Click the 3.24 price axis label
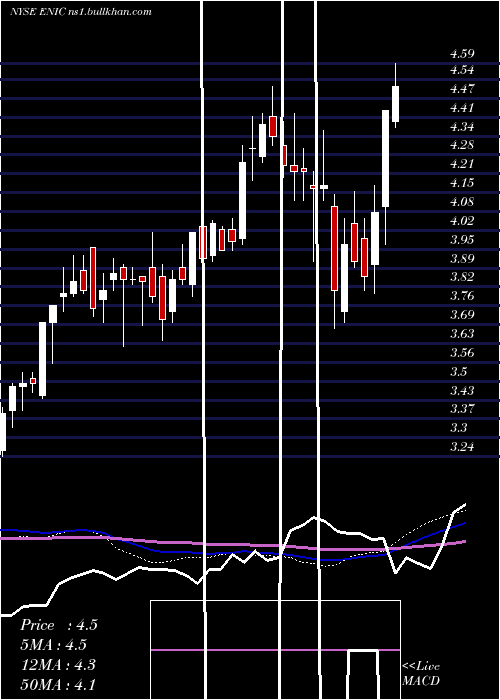 point(462,446)
